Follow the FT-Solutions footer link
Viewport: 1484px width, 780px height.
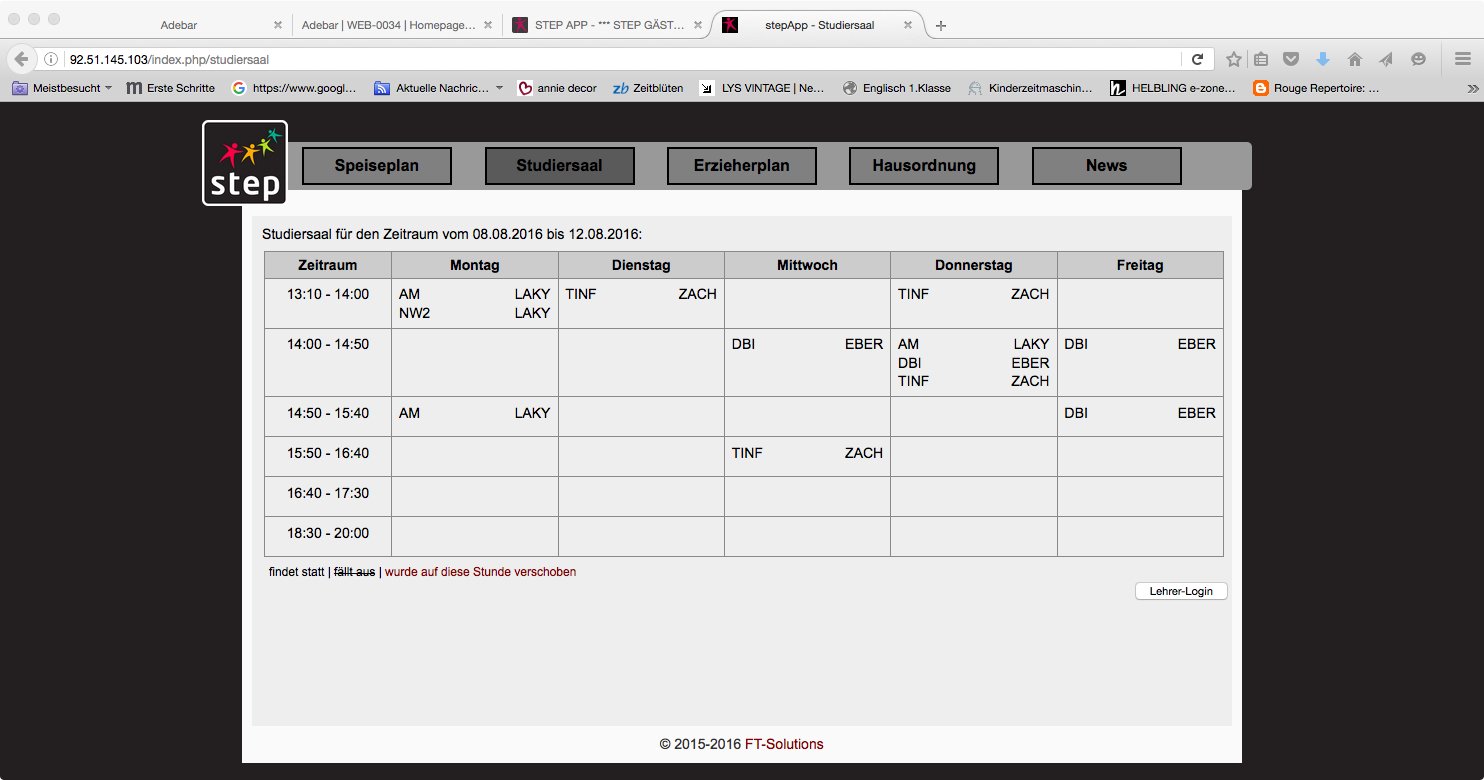pyautogui.click(x=784, y=744)
